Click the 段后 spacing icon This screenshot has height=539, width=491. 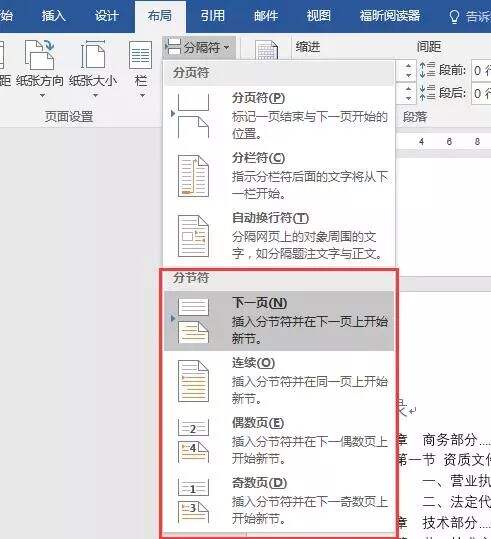pyautogui.click(x=427, y=92)
